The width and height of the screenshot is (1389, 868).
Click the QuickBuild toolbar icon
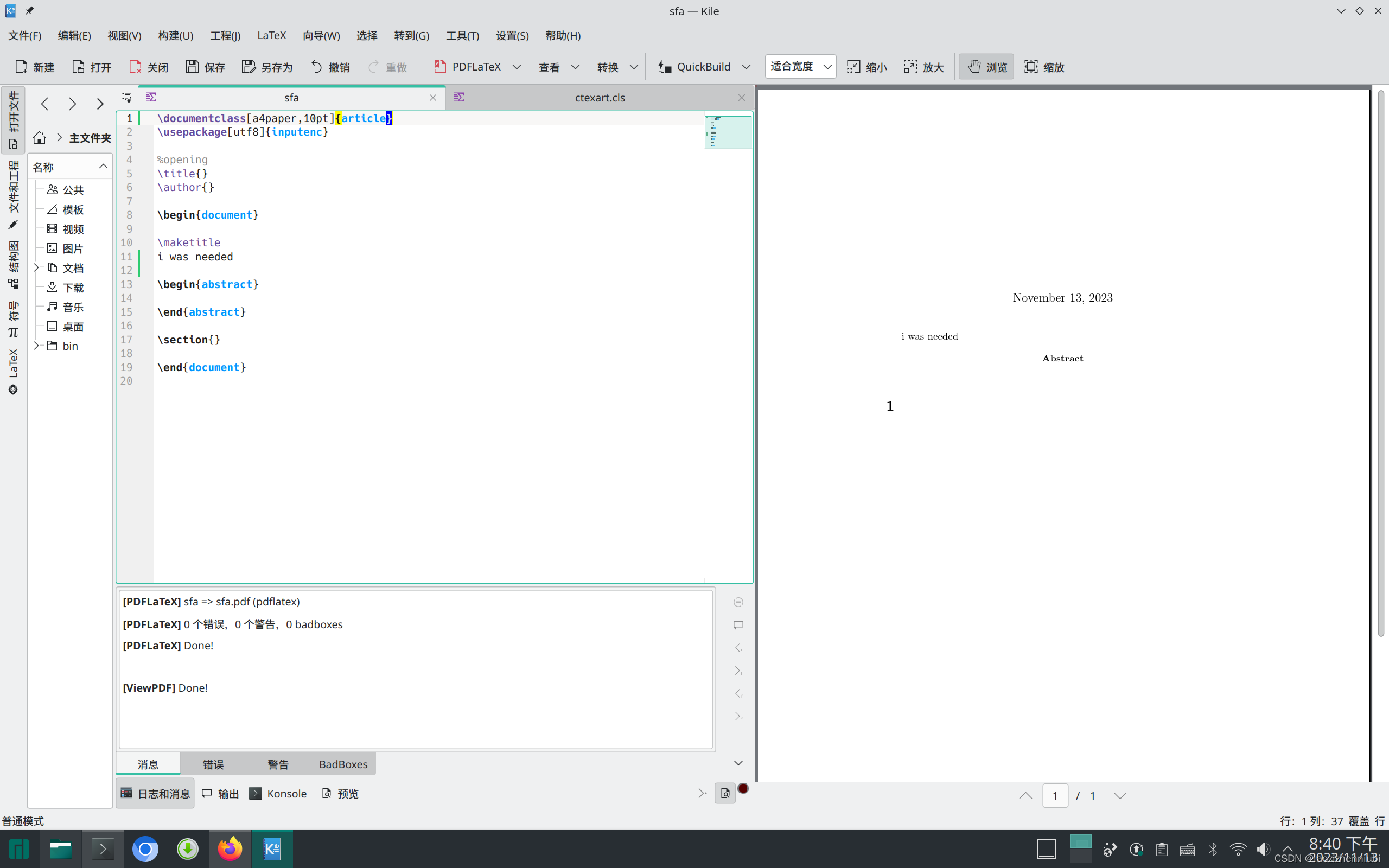point(665,67)
